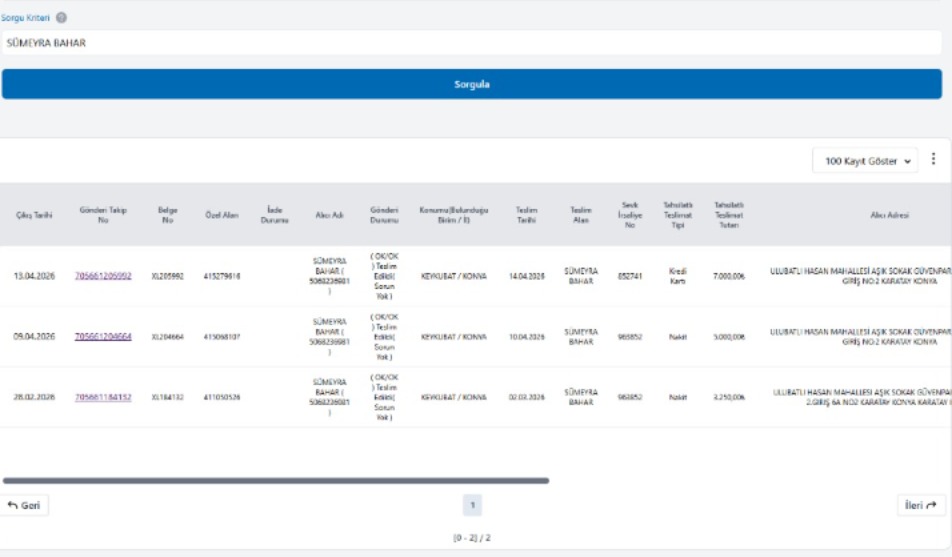Click the Gönderi Takip No column header

click(x=103, y=215)
